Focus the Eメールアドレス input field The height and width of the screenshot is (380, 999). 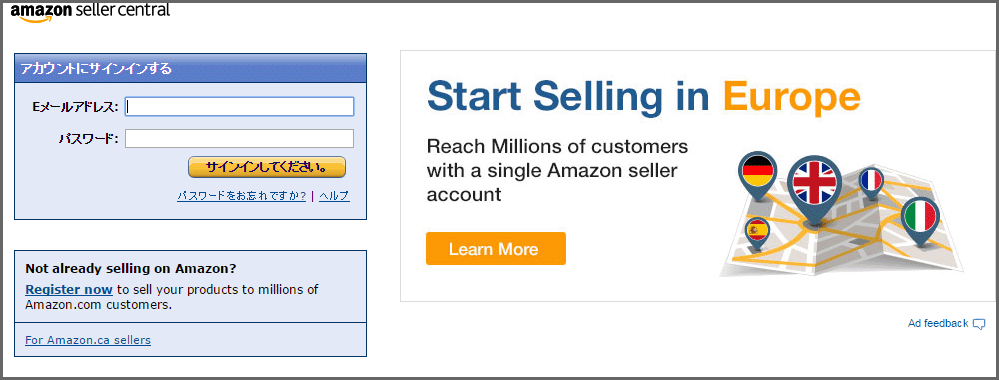(240, 107)
